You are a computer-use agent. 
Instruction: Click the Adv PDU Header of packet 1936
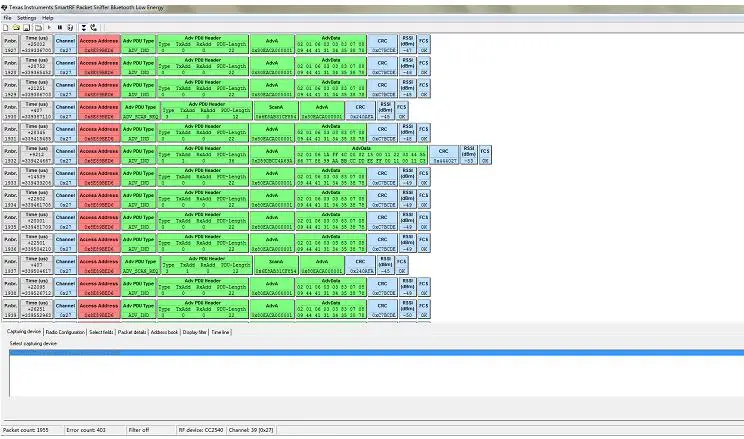coord(203,243)
